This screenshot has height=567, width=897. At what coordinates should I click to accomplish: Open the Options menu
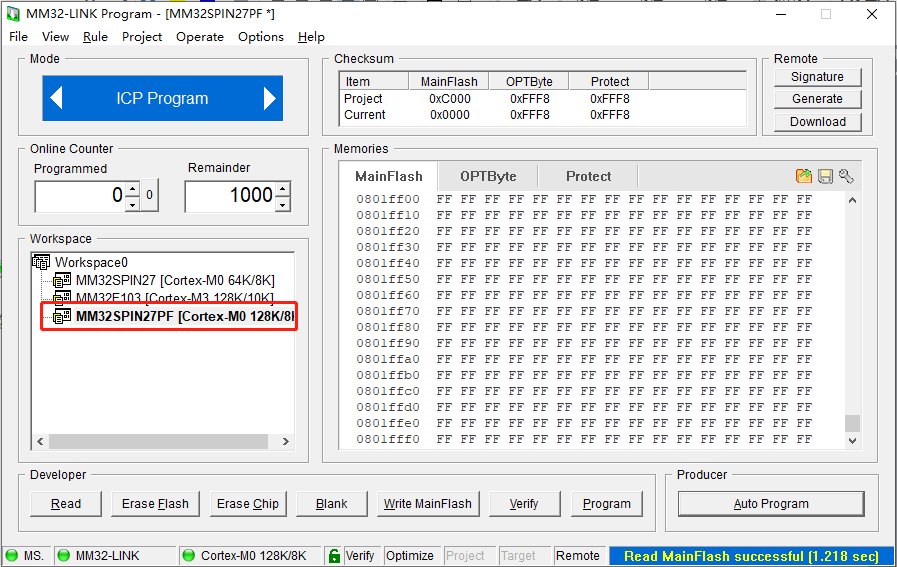click(x=261, y=37)
